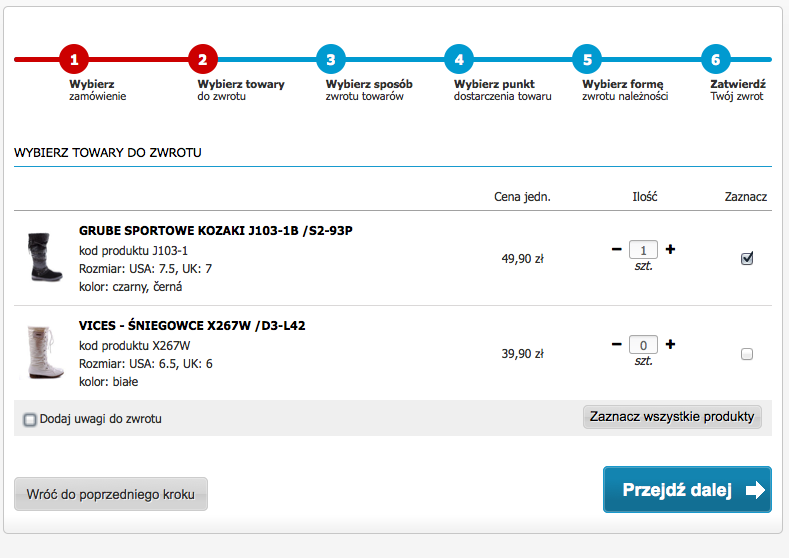Image resolution: width=789 pixels, height=558 pixels.
Task: Click quantity field for white śniegowce
Action: coord(643,345)
